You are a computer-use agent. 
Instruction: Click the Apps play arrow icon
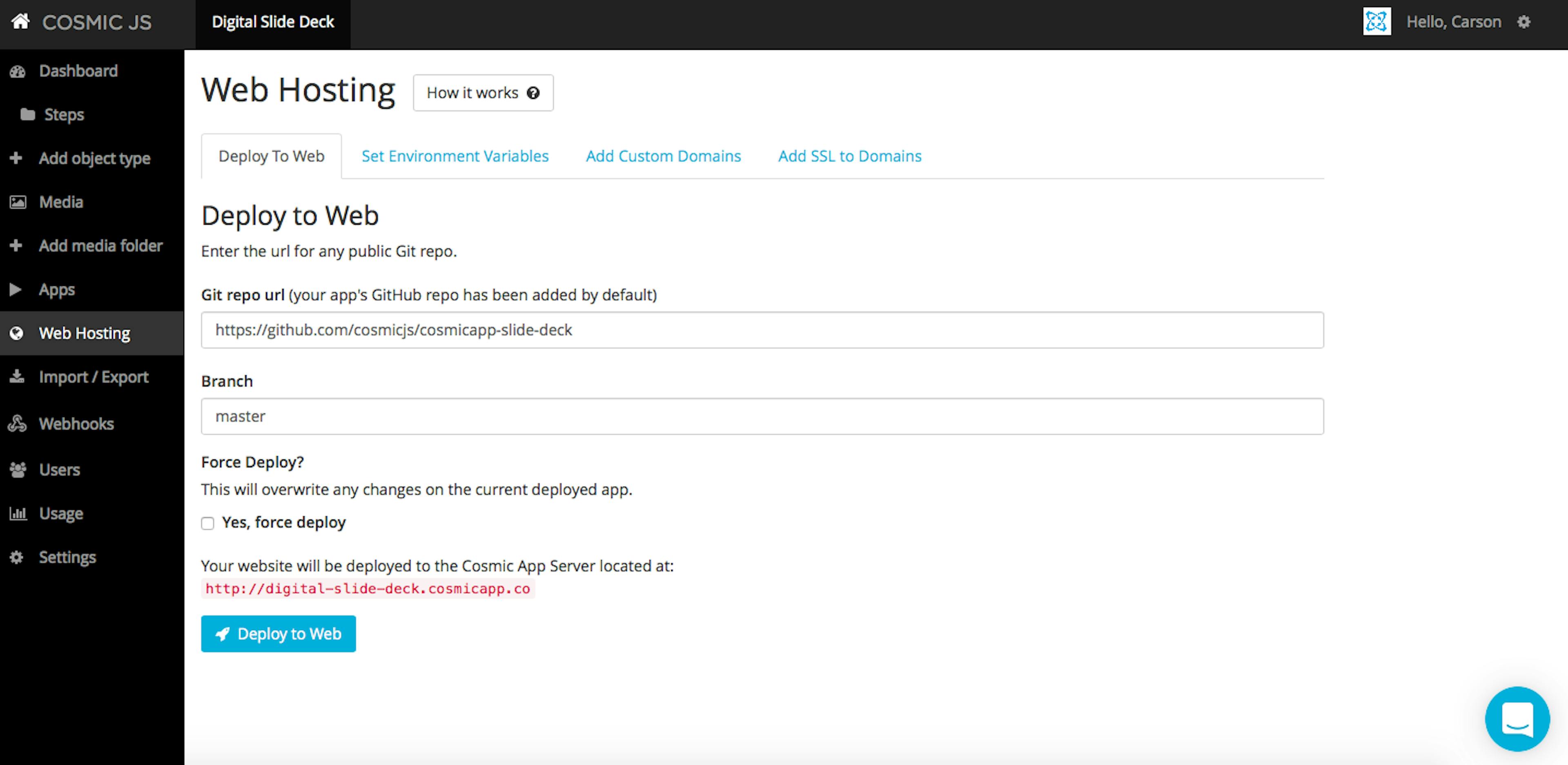pos(16,289)
